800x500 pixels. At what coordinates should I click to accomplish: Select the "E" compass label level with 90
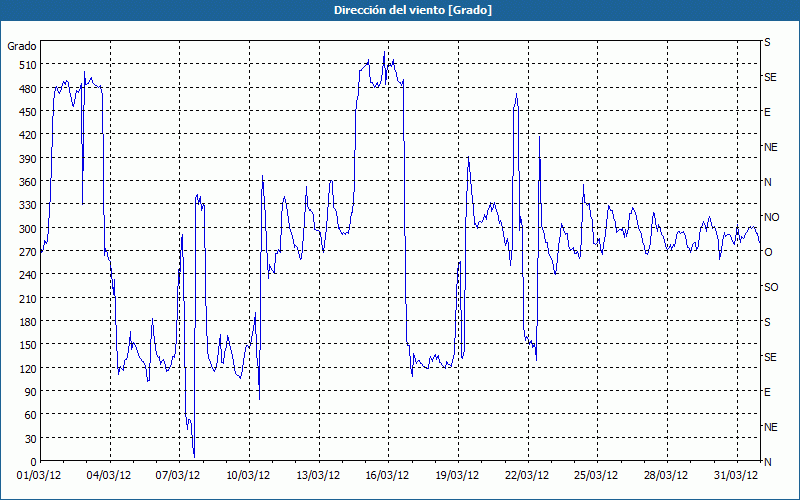click(767, 392)
